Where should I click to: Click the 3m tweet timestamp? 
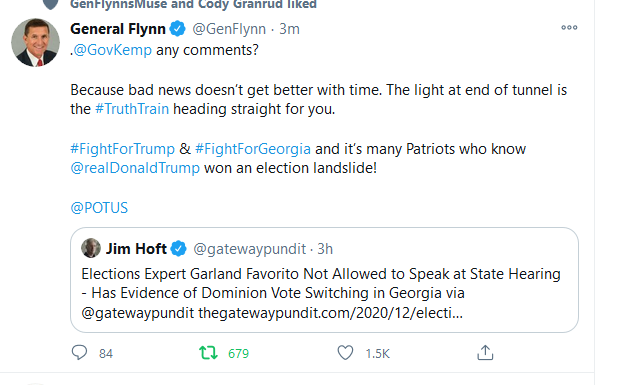(289, 29)
